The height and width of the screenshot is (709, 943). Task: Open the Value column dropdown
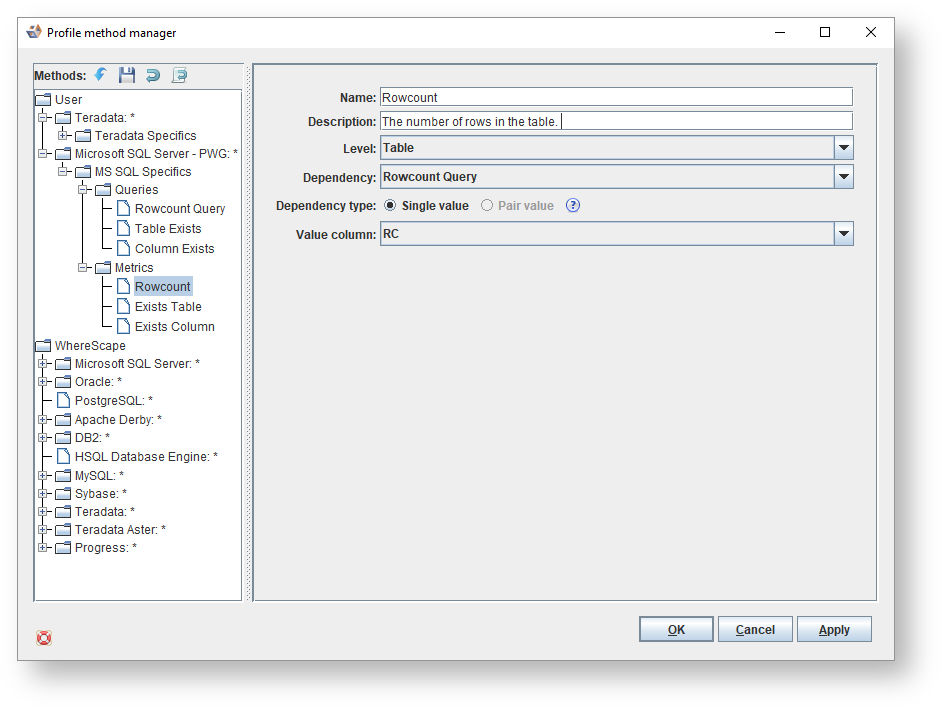(x=843, y=235)
